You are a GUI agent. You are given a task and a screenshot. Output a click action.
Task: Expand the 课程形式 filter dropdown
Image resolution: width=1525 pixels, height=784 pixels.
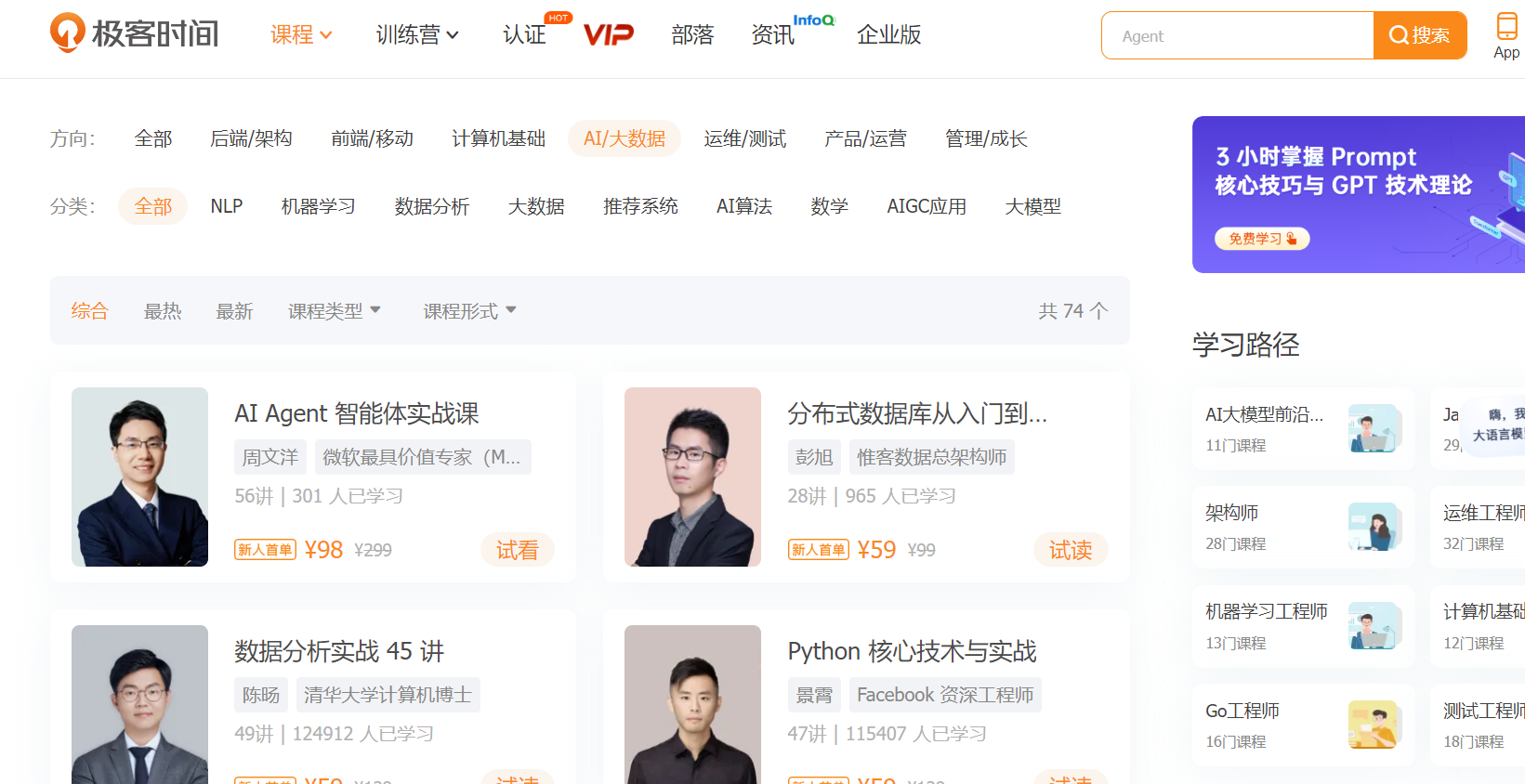coord(469,311)
